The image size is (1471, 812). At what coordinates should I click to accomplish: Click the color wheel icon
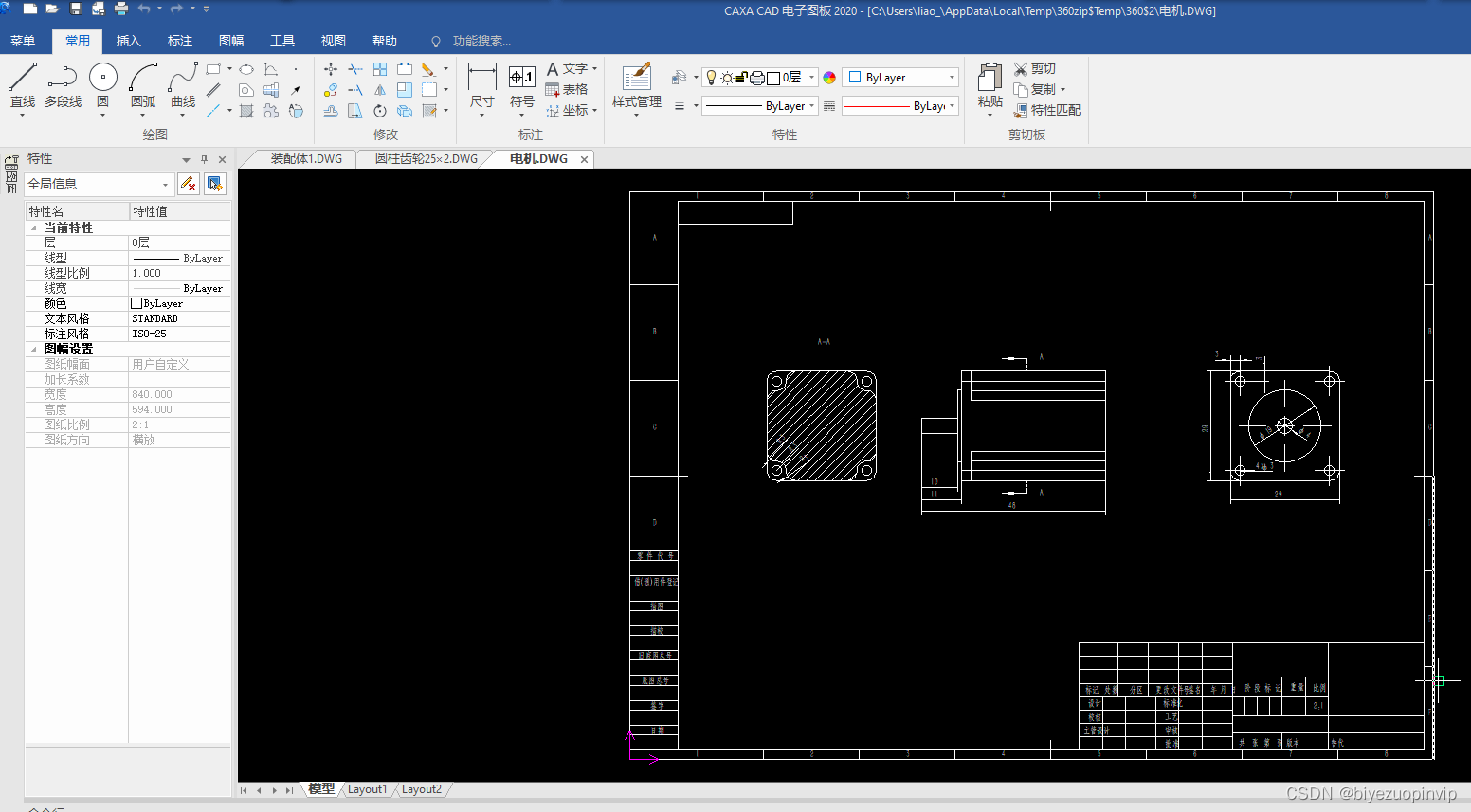tap(829, 78)
